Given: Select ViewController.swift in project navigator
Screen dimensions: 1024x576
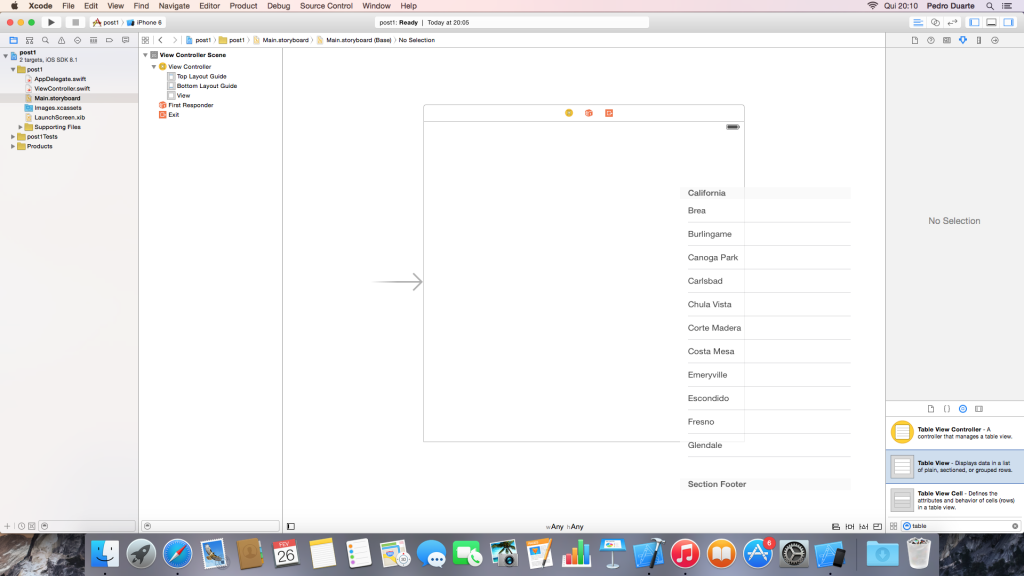Looking at the screenshot, I should tap(62, 88).
